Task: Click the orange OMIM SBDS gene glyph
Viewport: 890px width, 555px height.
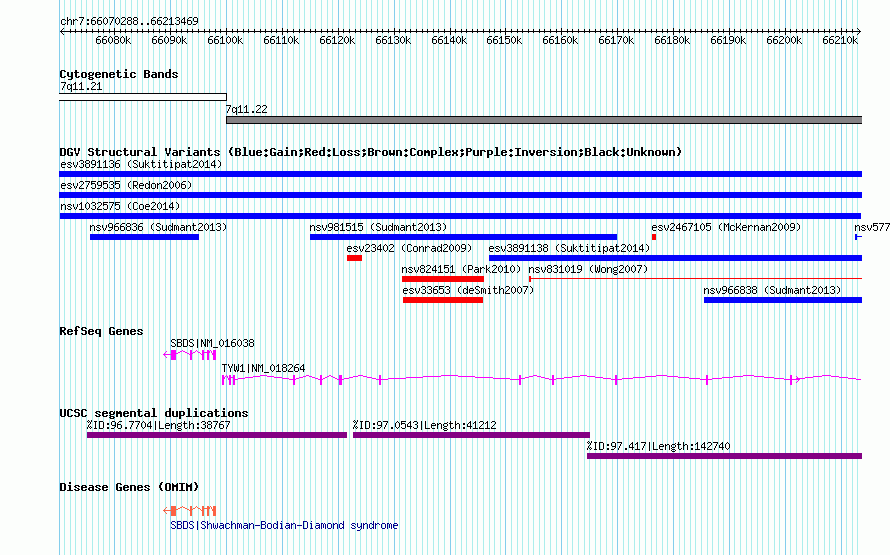Action: click(190, 511)
